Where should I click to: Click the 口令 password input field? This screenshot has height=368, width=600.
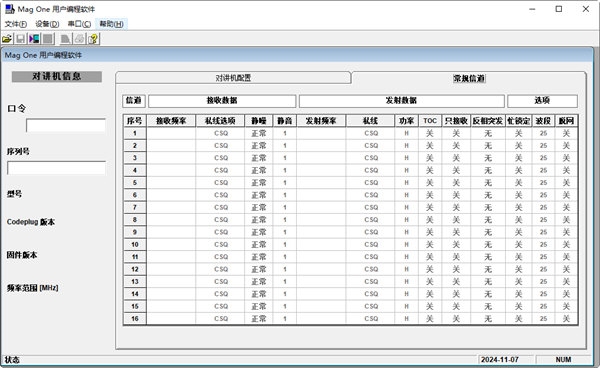click(66, 125)
